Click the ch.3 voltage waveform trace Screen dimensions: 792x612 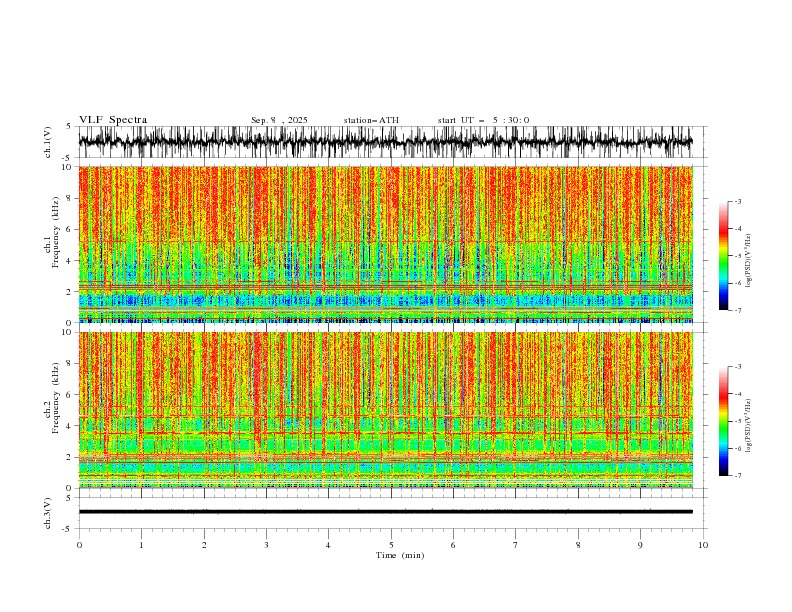click(386, 512)
